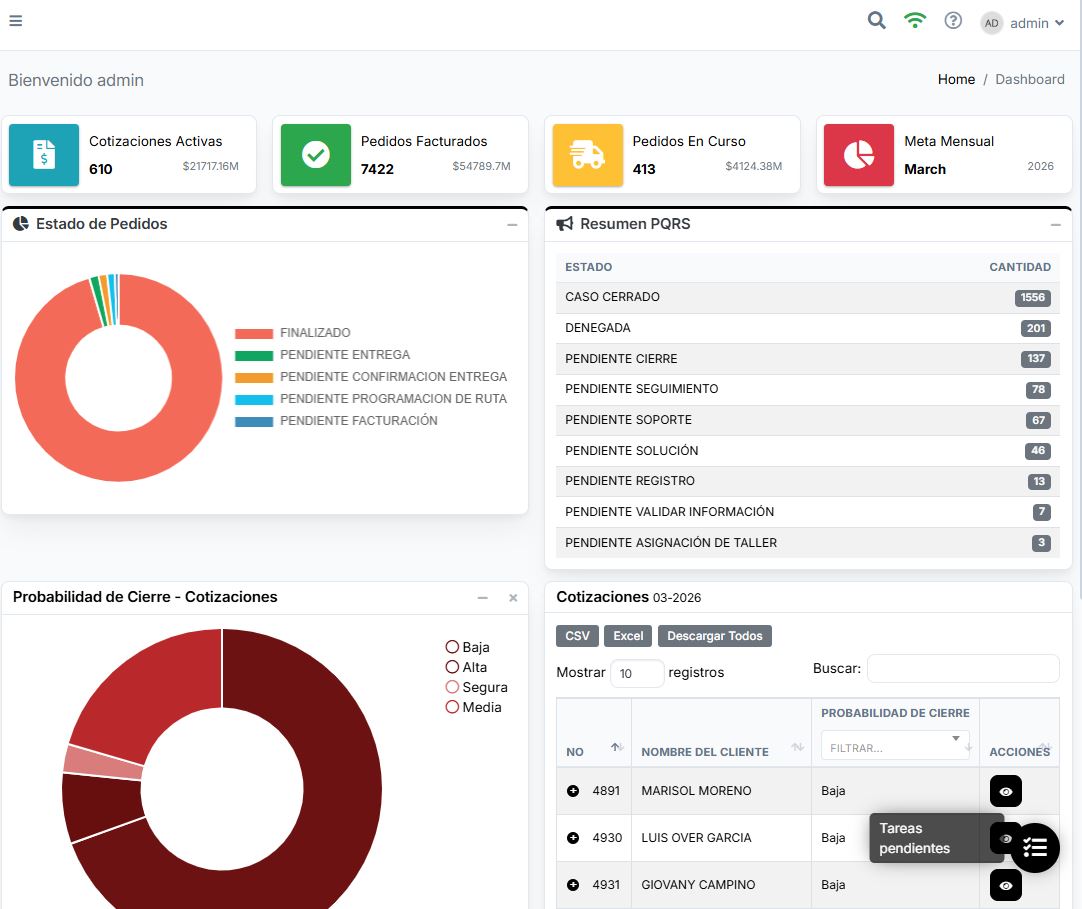
Task: Open help via the question mark icon
Action: pos(953,20)
